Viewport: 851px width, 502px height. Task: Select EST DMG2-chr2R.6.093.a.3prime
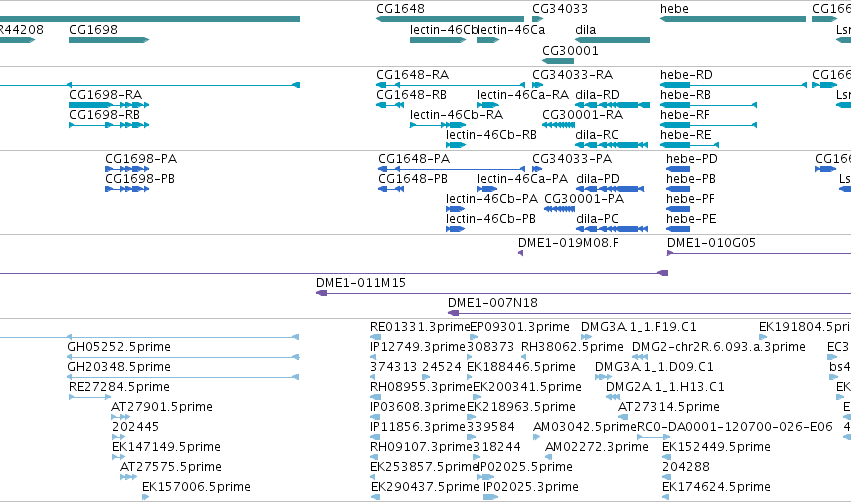coord(719,347)
